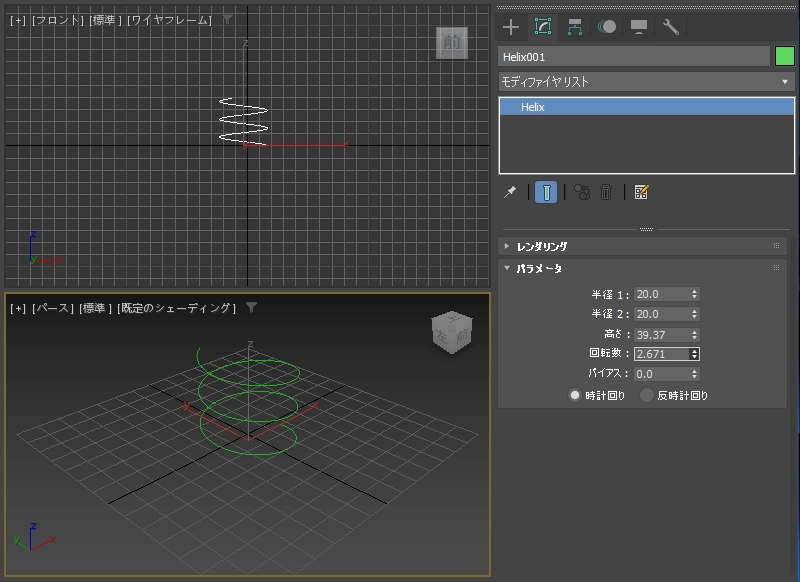The image size is (800, 582).
Task: Click the レンダリング rollout drag handle
Action: (777, 246)
